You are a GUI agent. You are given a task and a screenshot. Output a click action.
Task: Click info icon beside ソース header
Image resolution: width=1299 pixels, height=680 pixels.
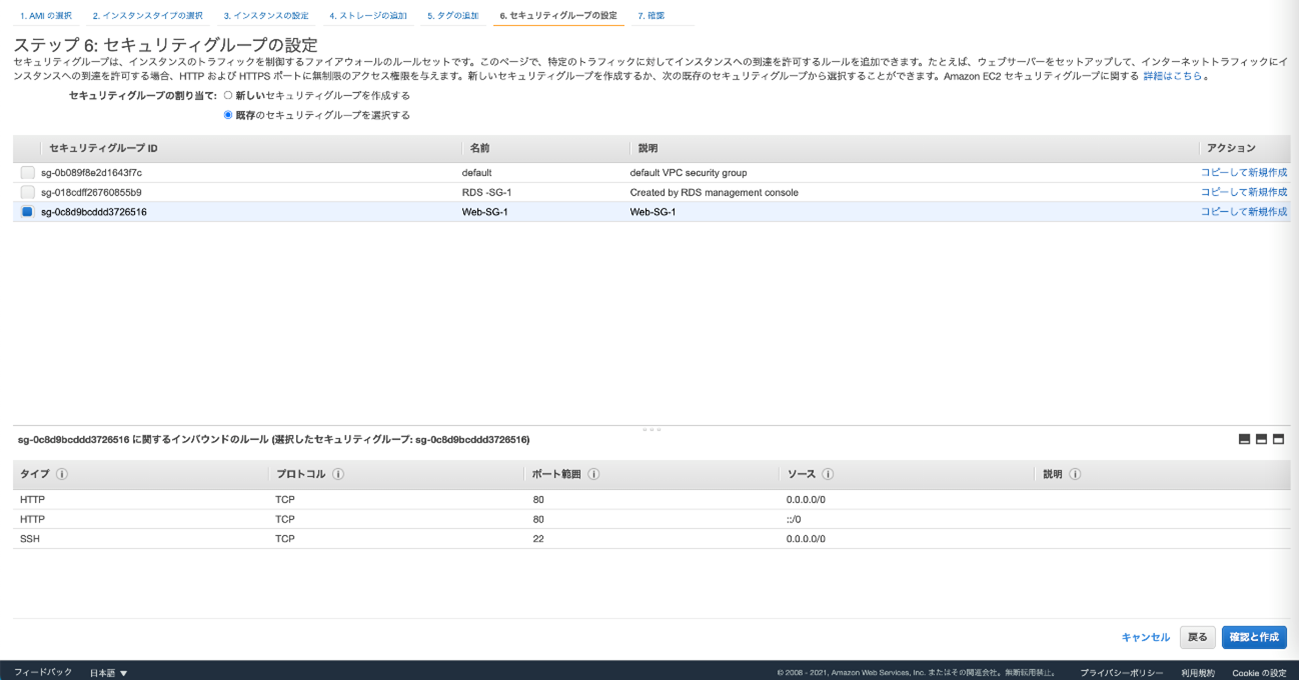point(828,475)
